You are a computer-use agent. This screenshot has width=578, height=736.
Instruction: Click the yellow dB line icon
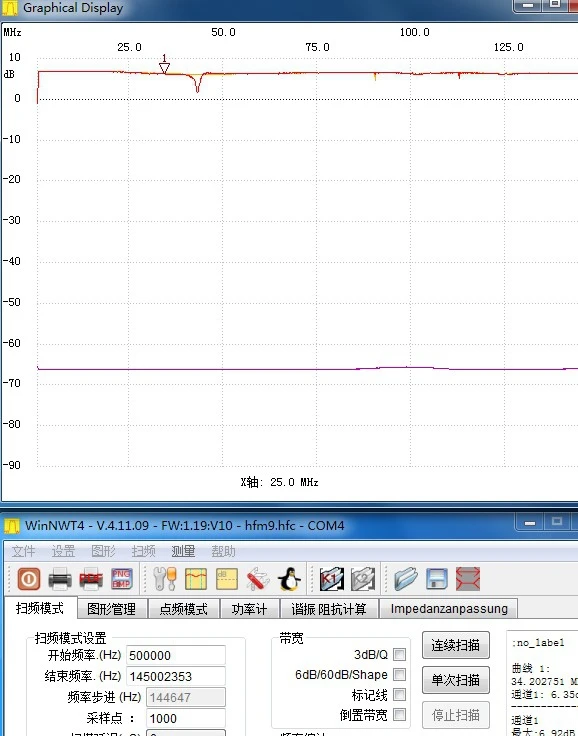coord(227,579)
